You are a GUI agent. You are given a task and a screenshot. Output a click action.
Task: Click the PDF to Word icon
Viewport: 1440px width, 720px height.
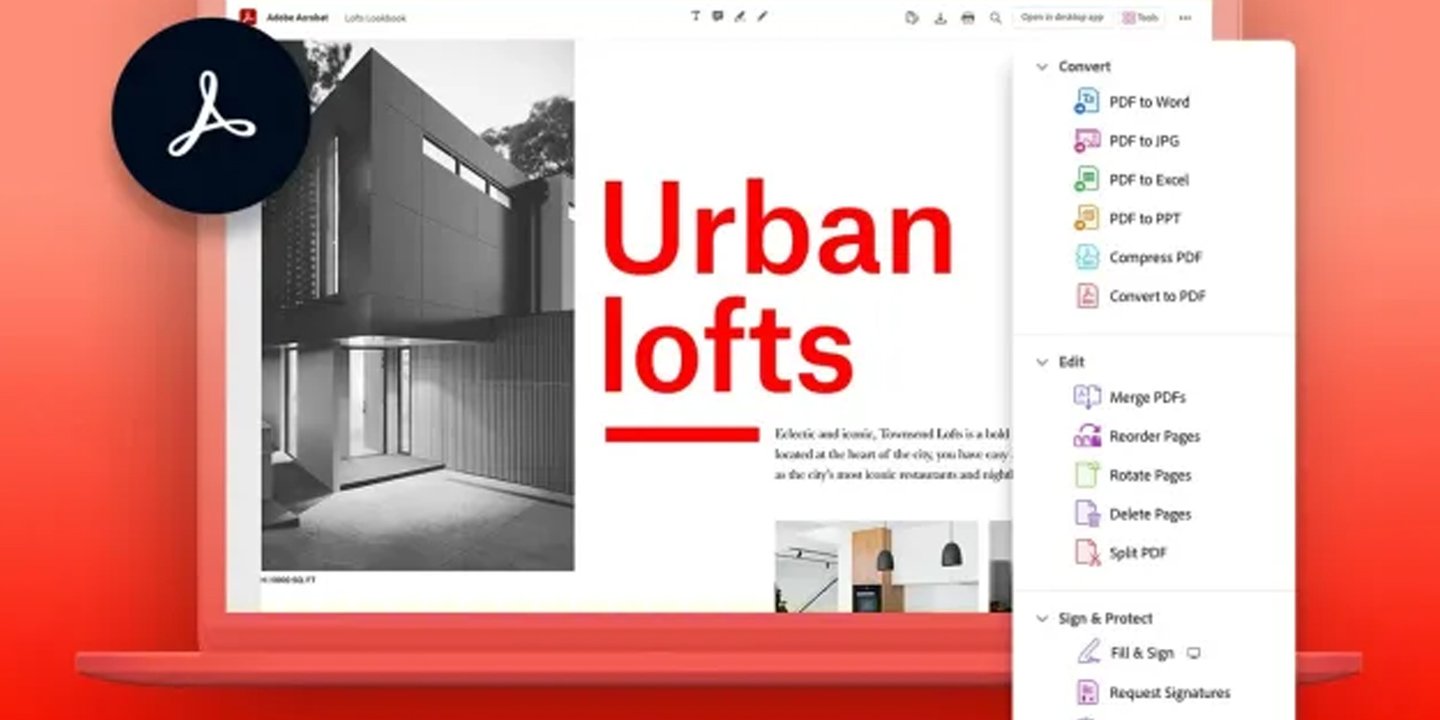coord(1087,101)
